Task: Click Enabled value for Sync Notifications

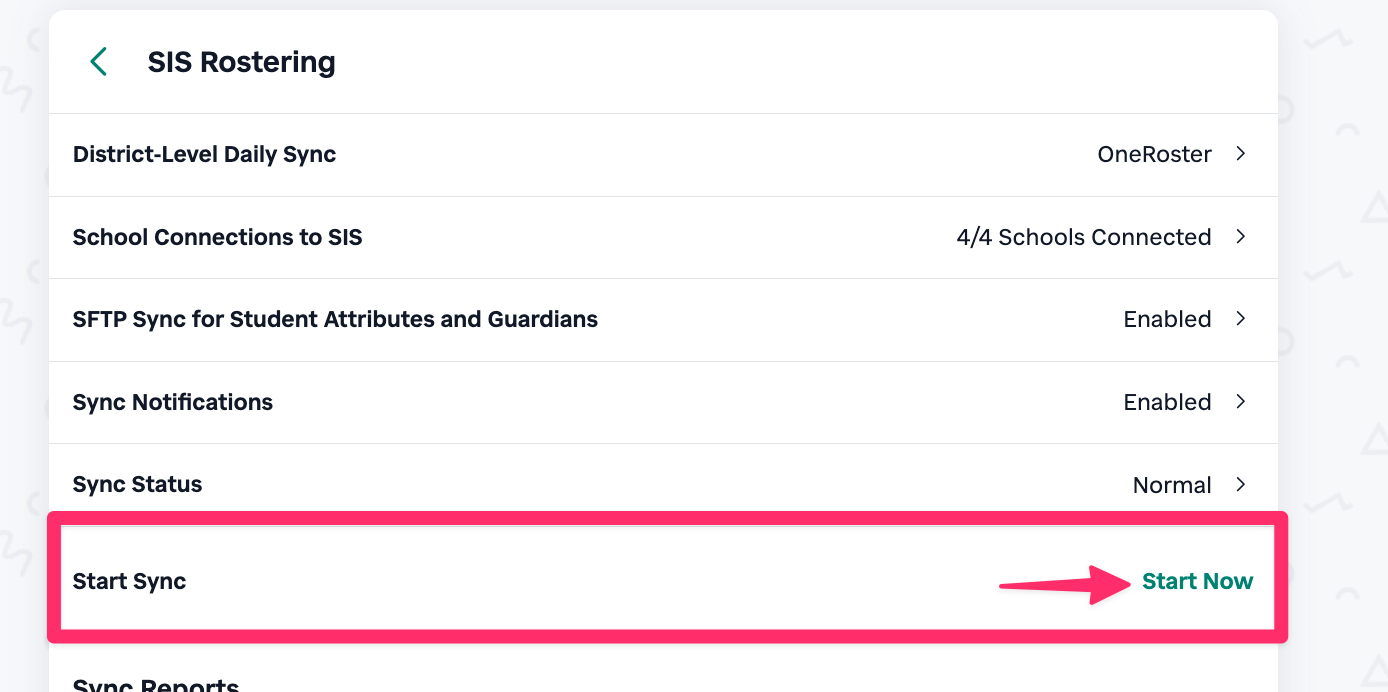Action: (x=1167, y=402)
